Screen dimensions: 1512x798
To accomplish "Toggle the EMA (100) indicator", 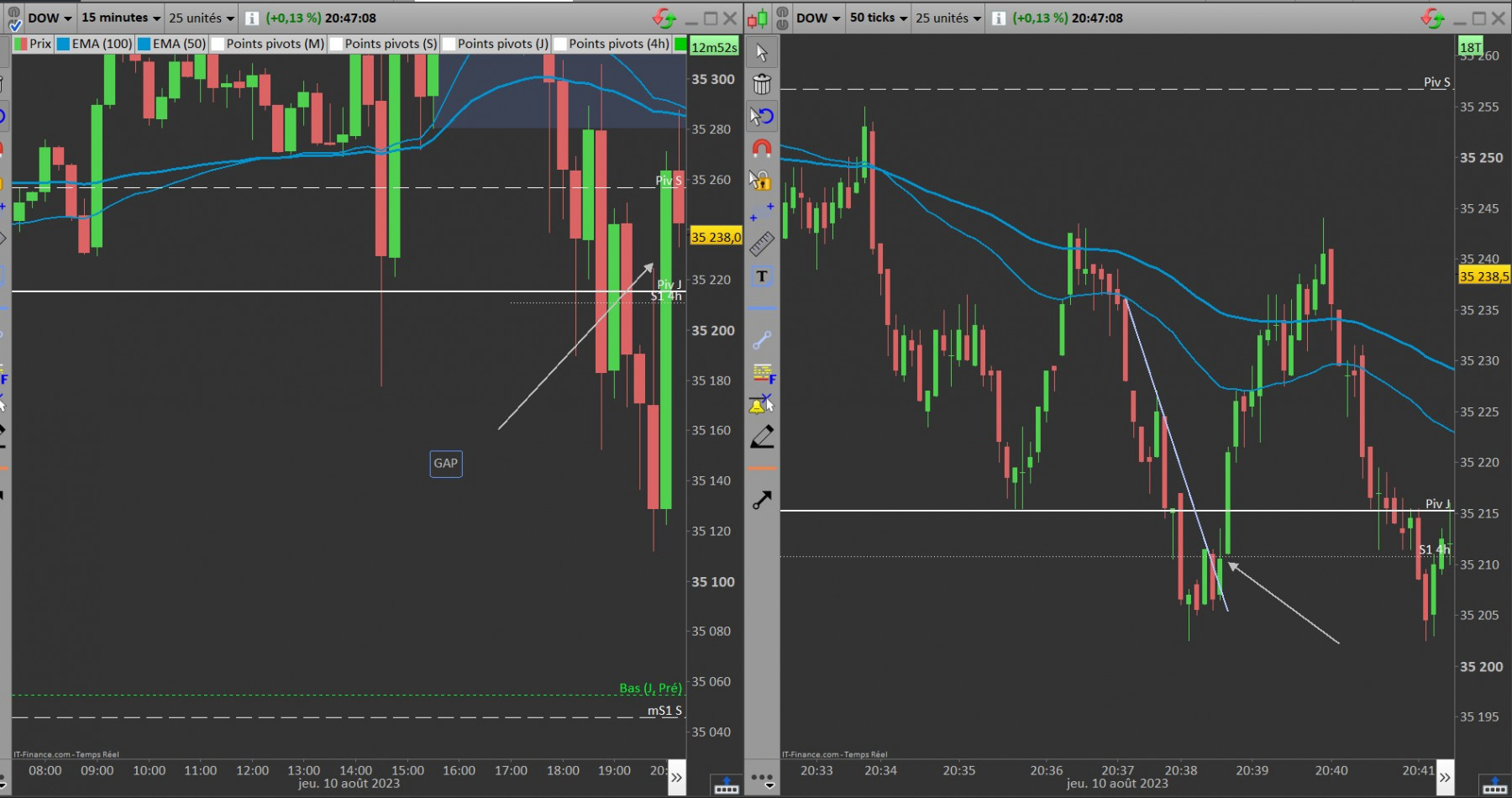I will click(x=95, y=44).
